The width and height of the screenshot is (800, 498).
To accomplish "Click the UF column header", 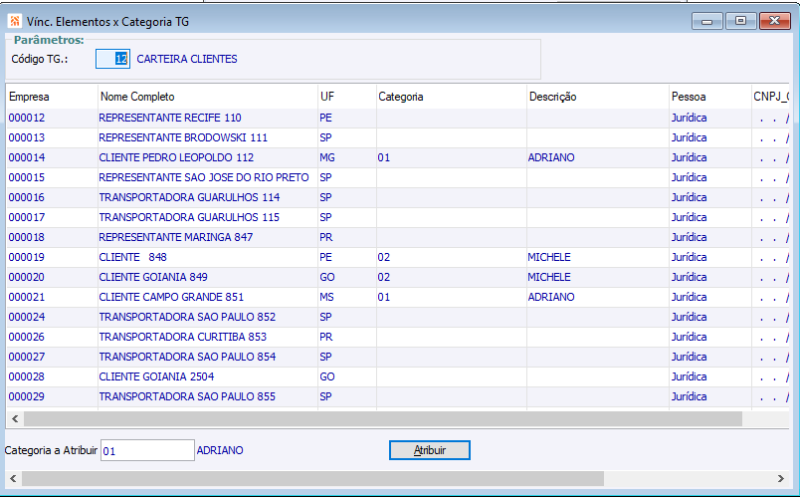I will [347, 97].
